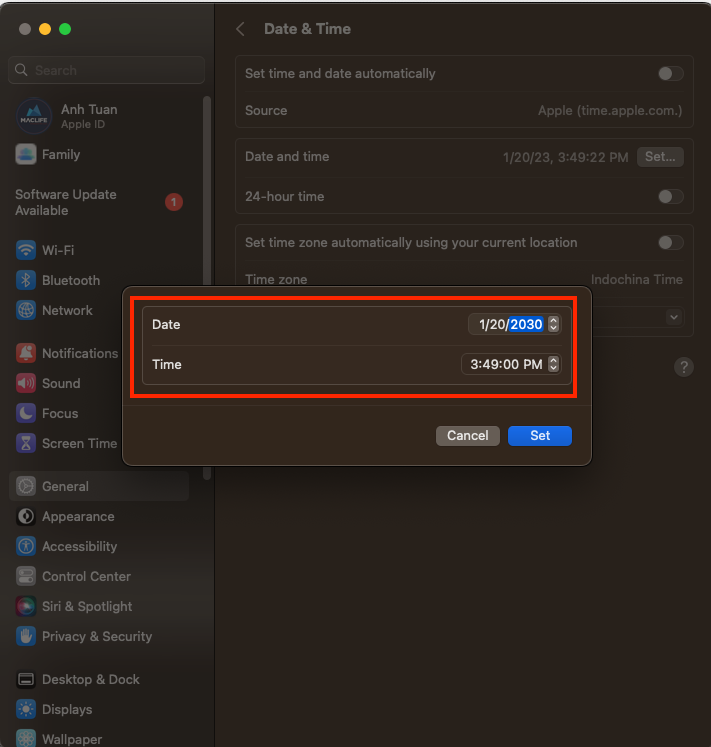Click the Time field stepper arrows
Image resolution: width=711 pixels, height=747 pixels.
[x=554, y=365]
